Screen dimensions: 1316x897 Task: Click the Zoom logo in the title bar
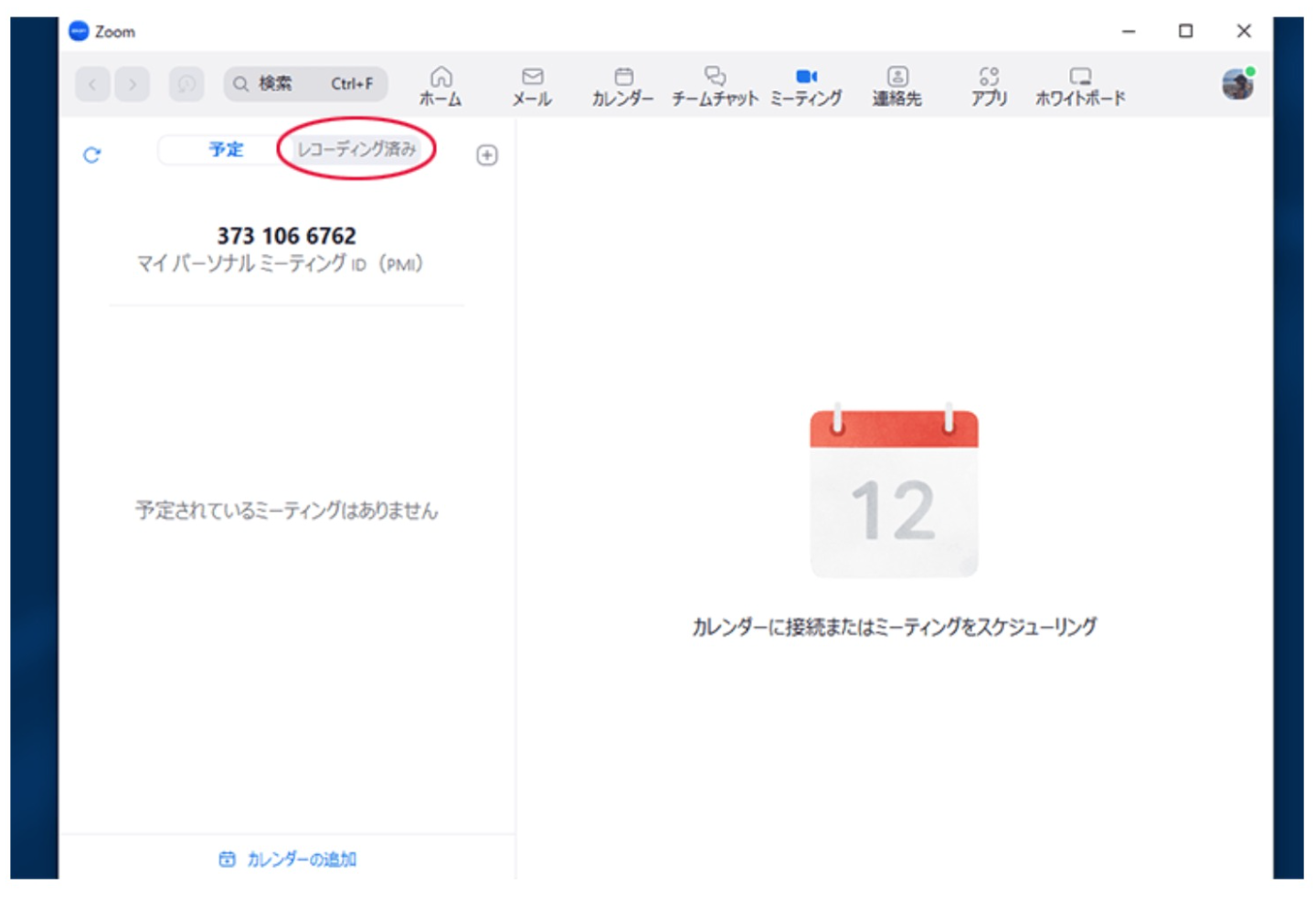point(78,31)
